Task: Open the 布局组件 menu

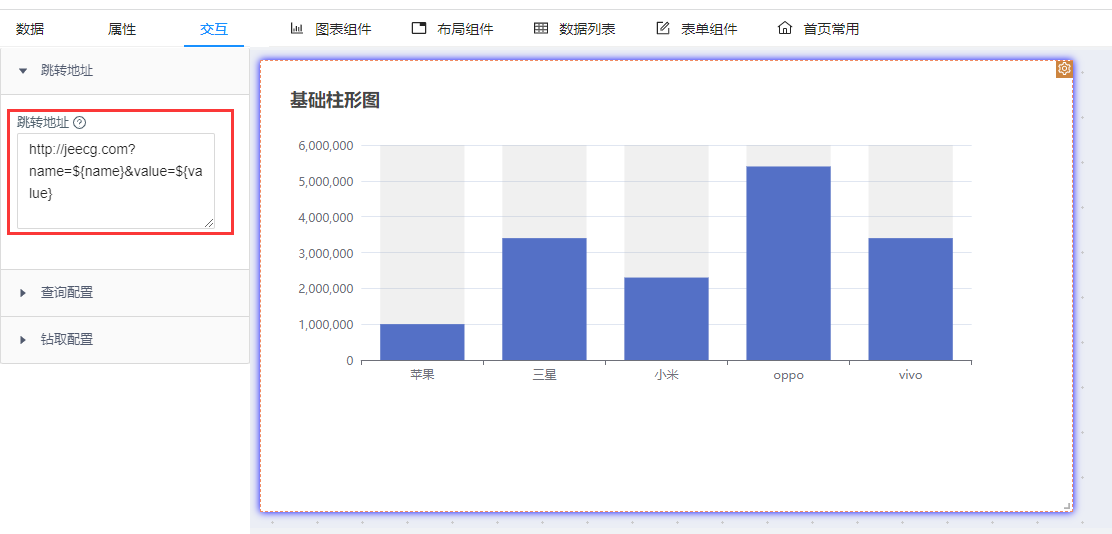Action: point(465,29)
